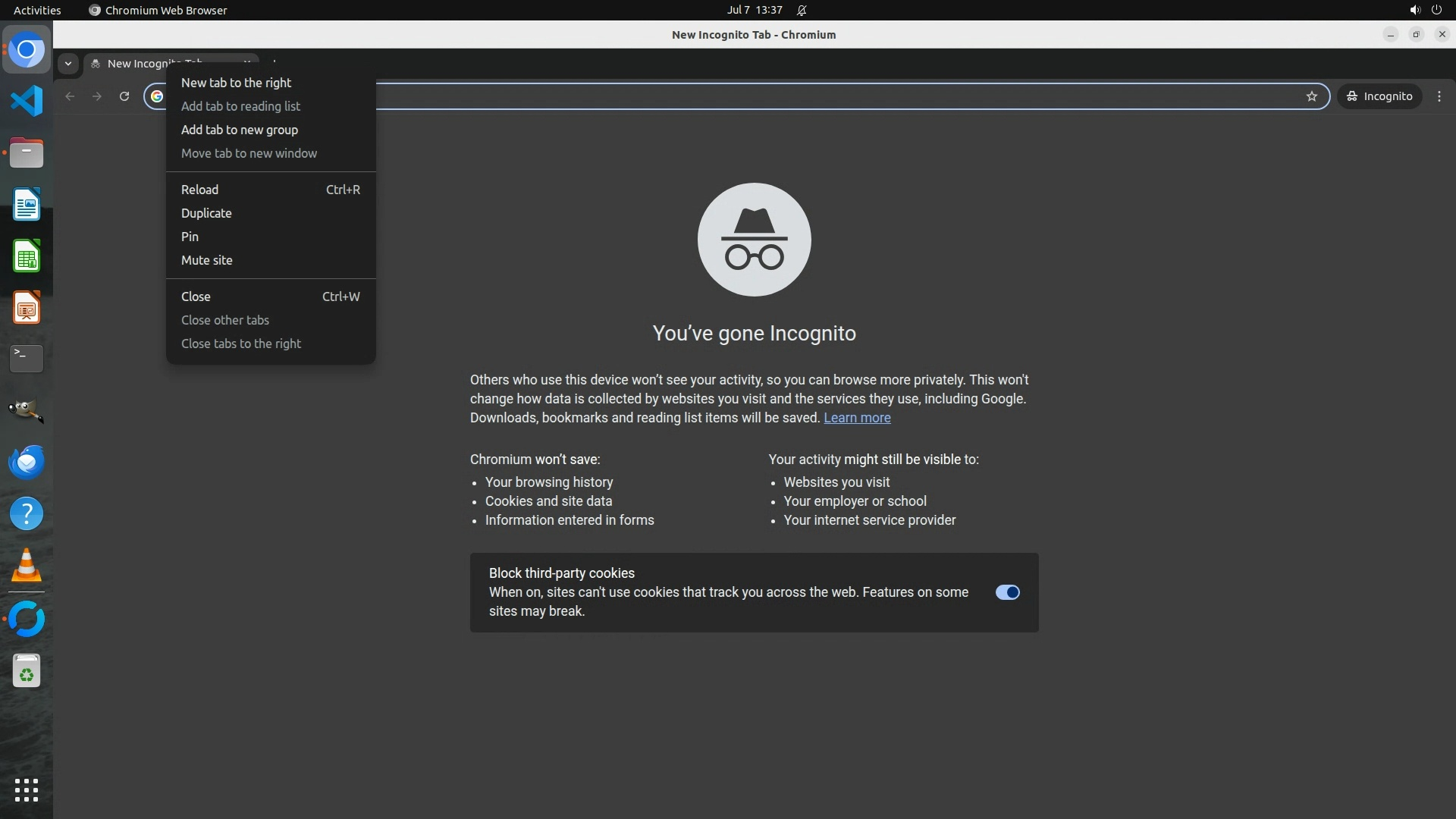The image size is (1456, 819).
Task: Click Activities in the top bar
Action: point(37,10)
